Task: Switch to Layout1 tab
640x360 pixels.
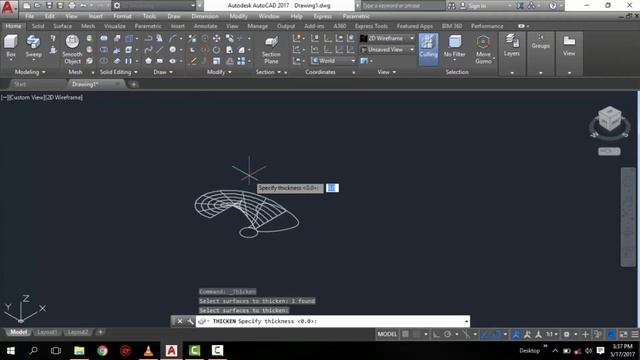Action: point(47,332)
